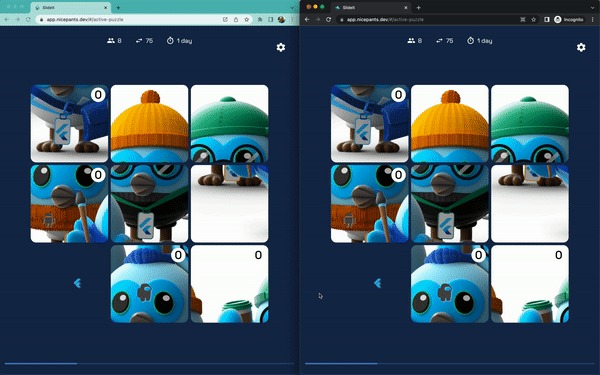Viewport: 600px width, 375px height.
Task: Click green cap tile in left window
Action: (230, 124)
